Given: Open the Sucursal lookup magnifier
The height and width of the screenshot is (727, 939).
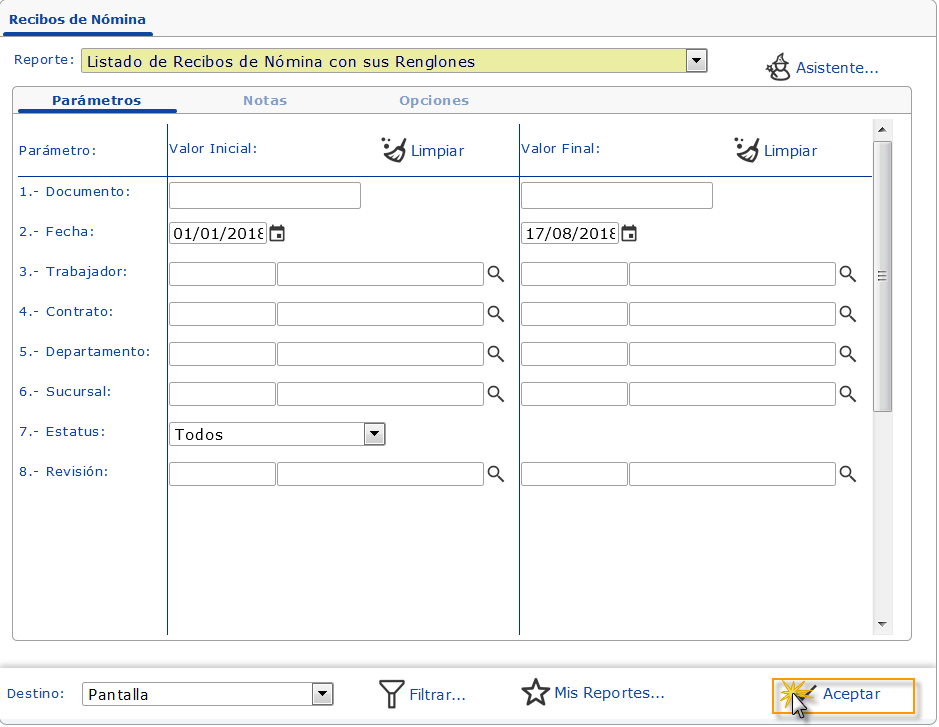Looking at the screenshot, I should click(x=496, y=393).
